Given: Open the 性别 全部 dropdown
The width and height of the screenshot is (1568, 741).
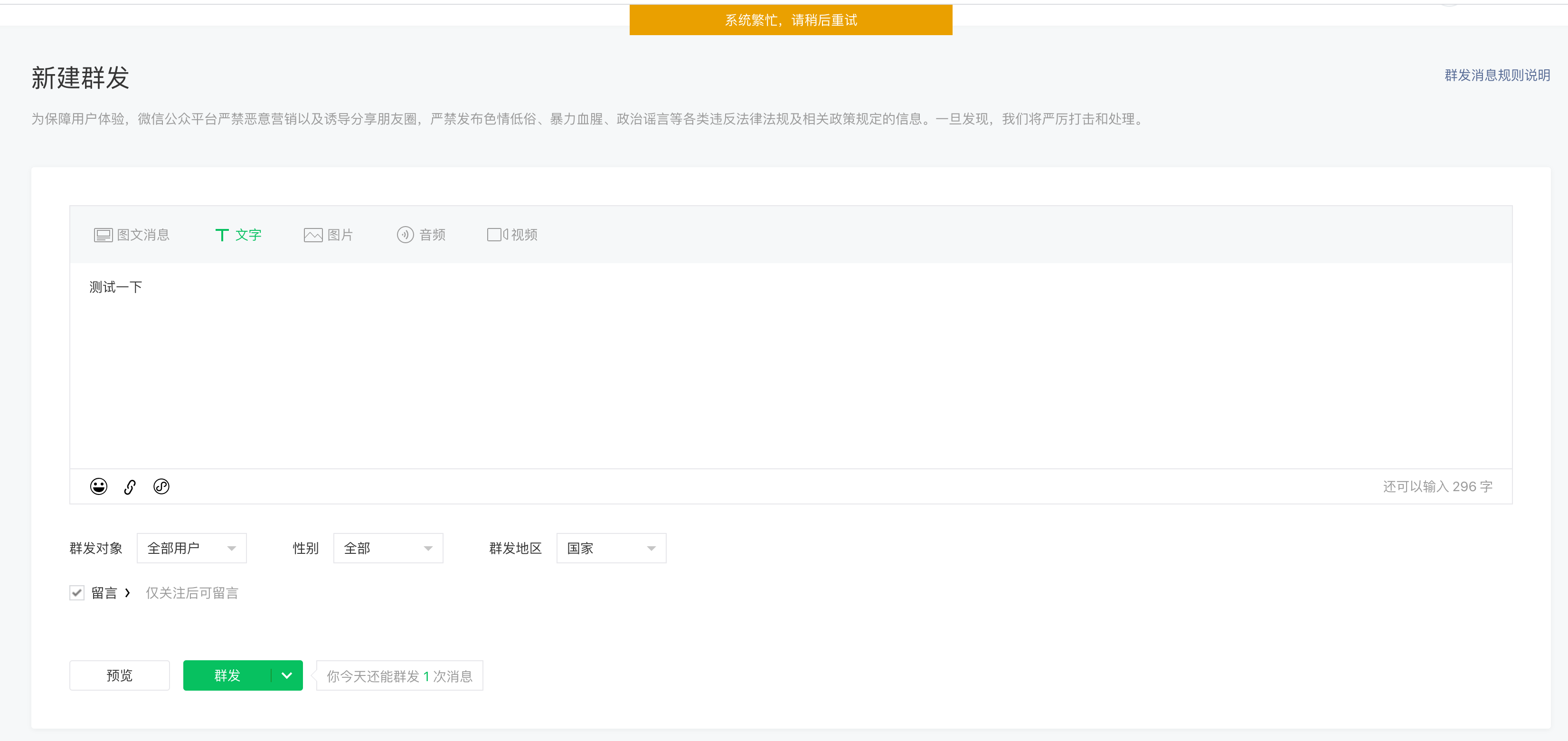Looking at the screenshot, I should pyautogui.click(x=388, y=548).
